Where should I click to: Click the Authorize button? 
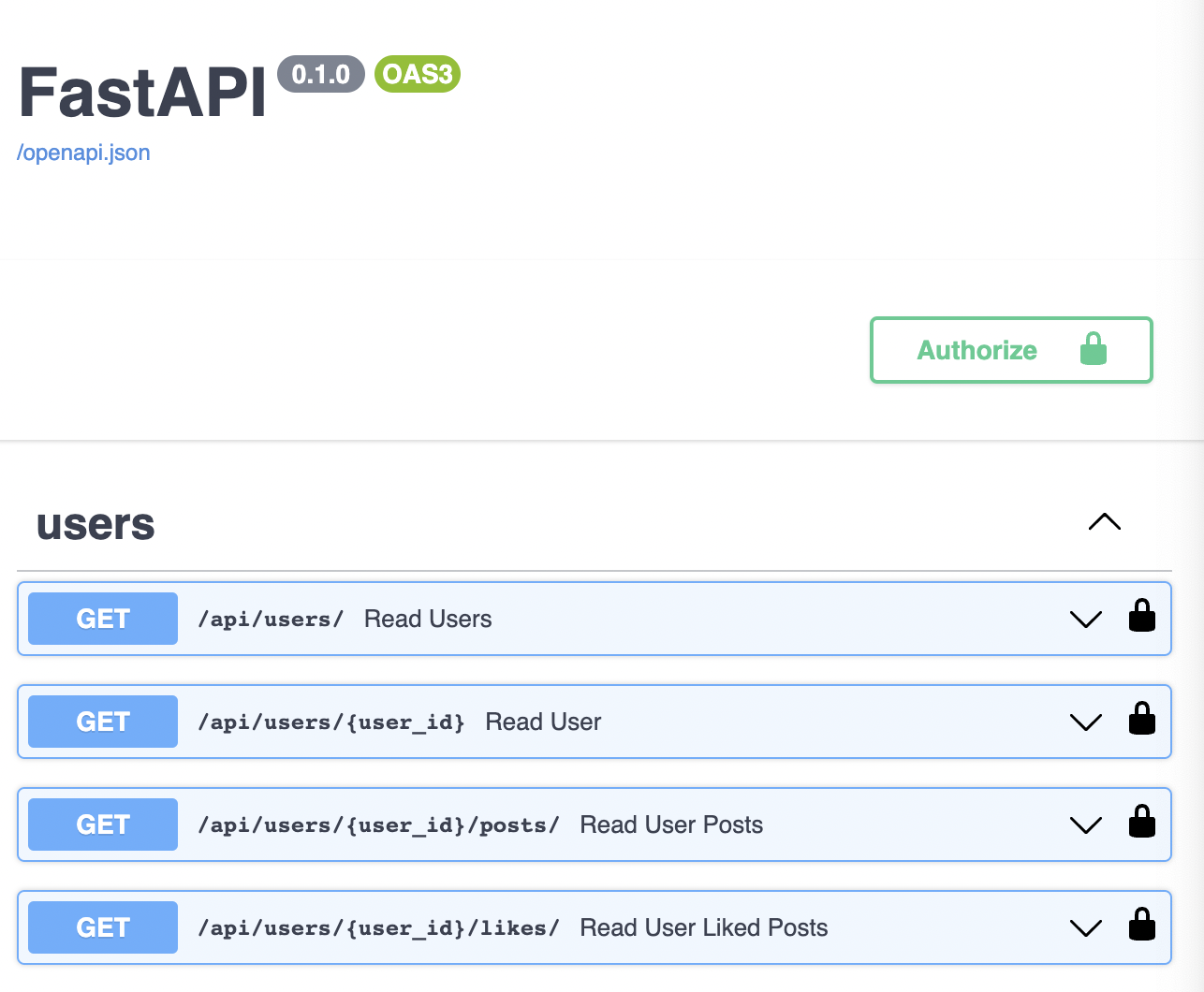pos(1011,350)
